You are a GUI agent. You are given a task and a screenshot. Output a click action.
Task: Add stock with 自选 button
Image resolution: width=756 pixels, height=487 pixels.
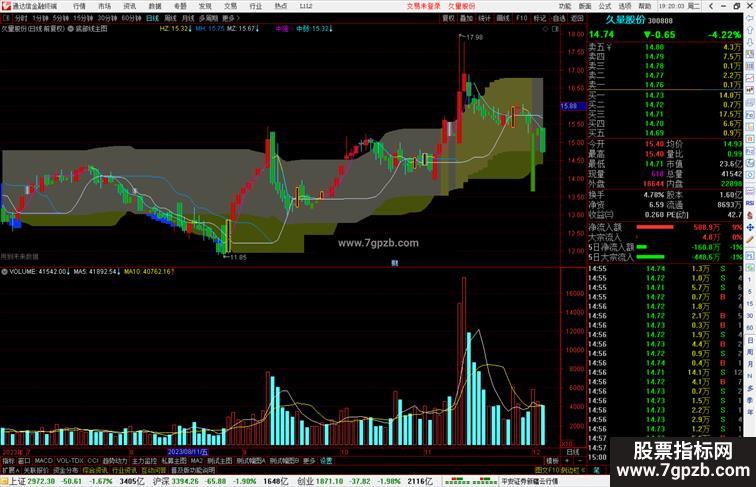pos(558,18)
